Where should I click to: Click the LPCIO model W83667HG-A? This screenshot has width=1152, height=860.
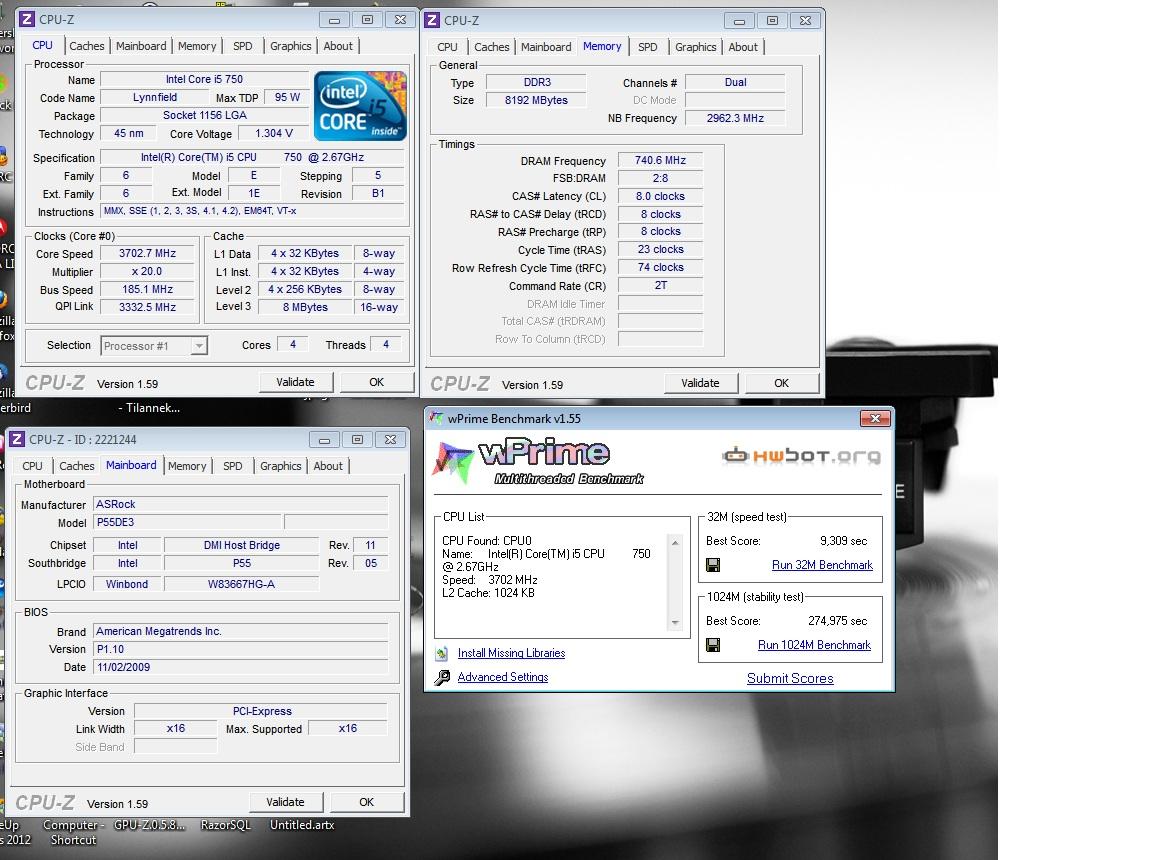tap(242, 585)
